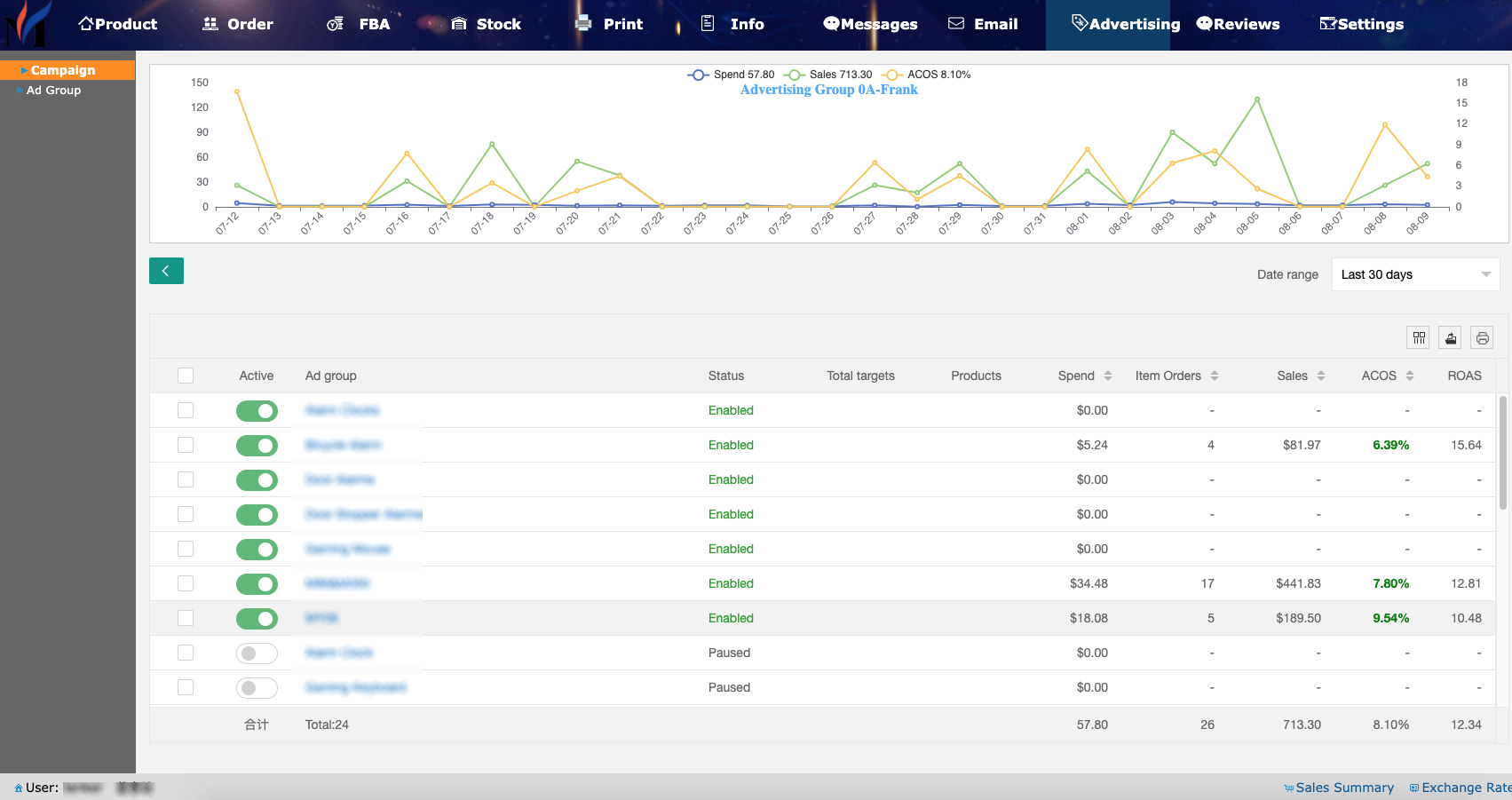Screen dimensions: 1512x800
Task: Enable the first paused ad group switch
Action: [x=257, y=653]
